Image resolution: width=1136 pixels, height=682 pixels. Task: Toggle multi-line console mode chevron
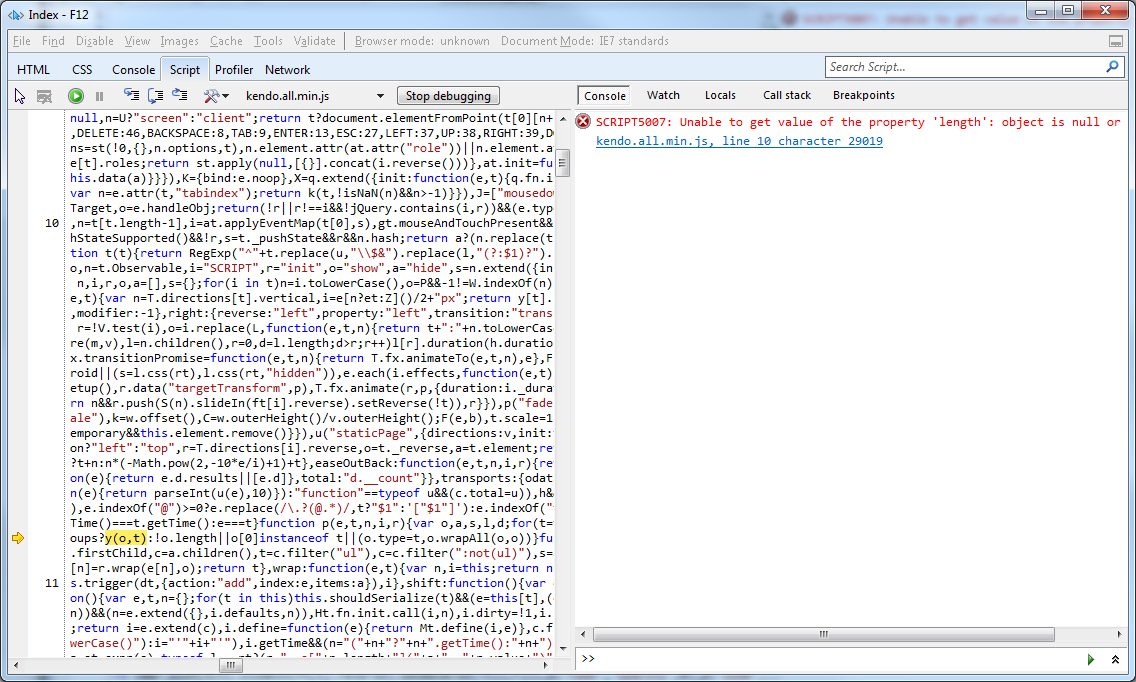point(1115,659)
